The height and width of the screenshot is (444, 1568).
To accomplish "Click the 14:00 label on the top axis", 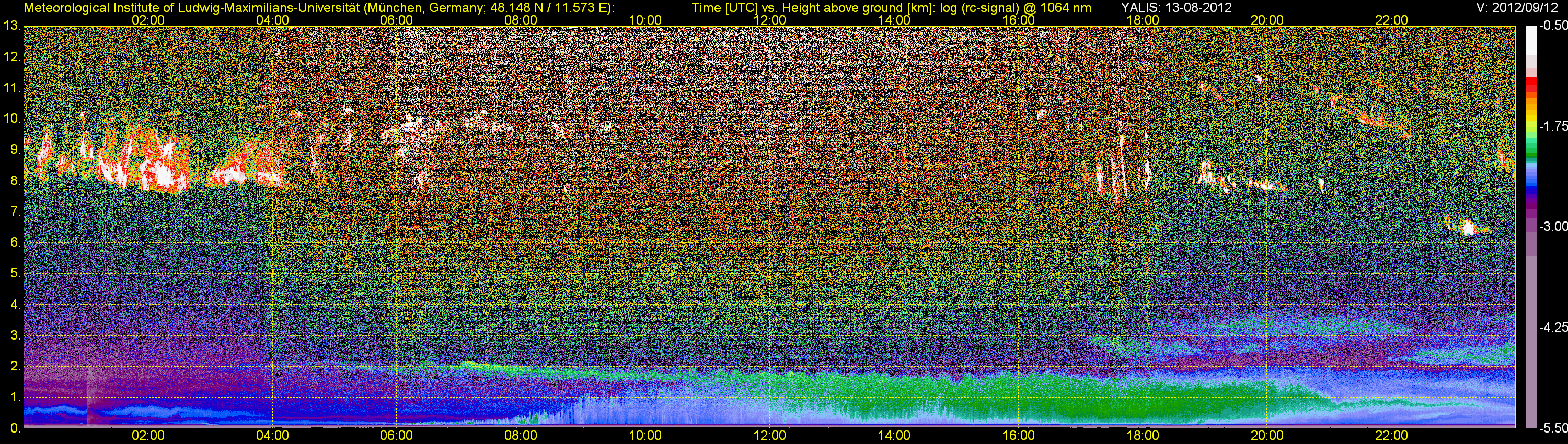I will [894, 20].
